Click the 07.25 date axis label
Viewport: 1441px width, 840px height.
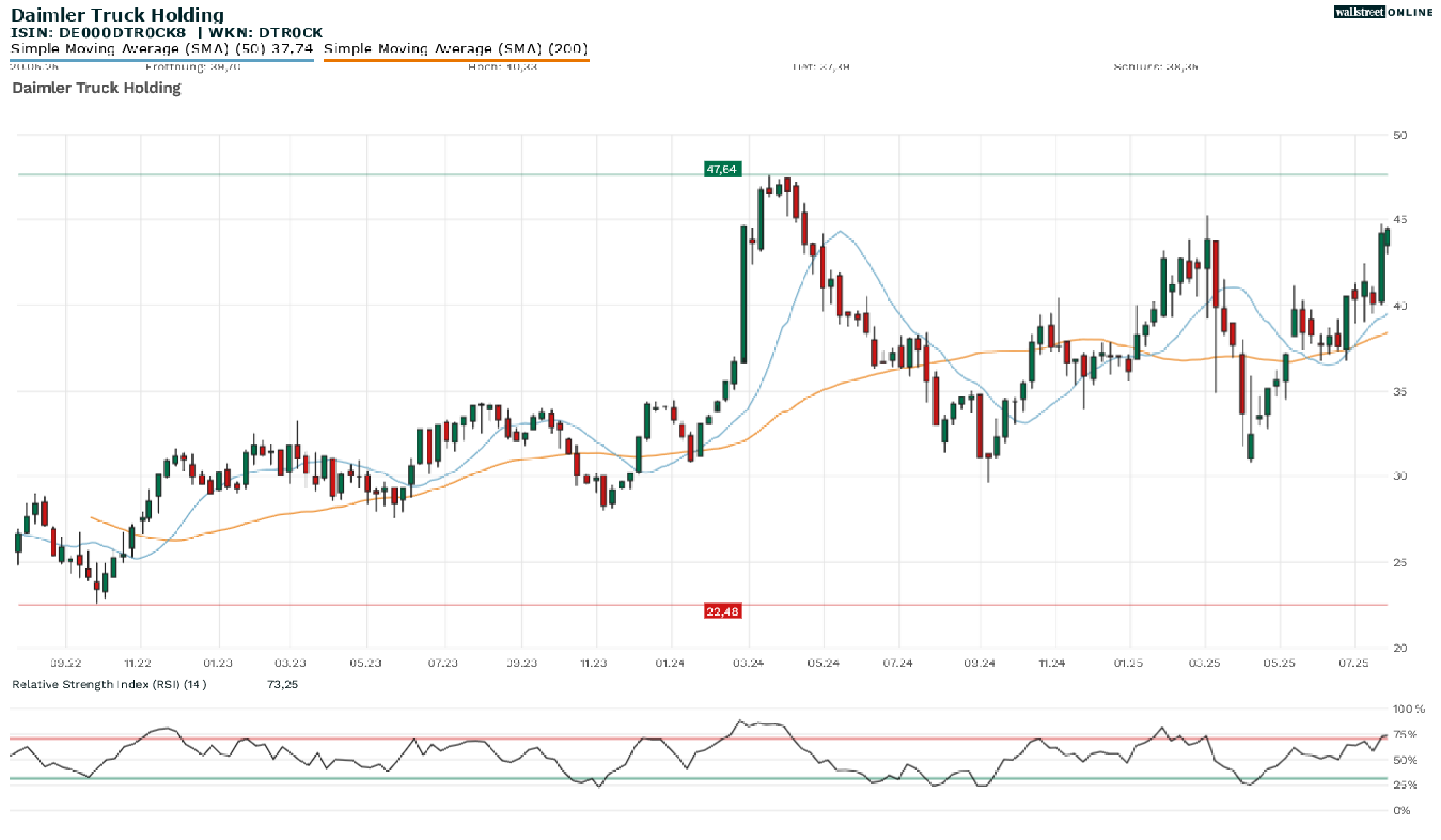coord(1354,663)
